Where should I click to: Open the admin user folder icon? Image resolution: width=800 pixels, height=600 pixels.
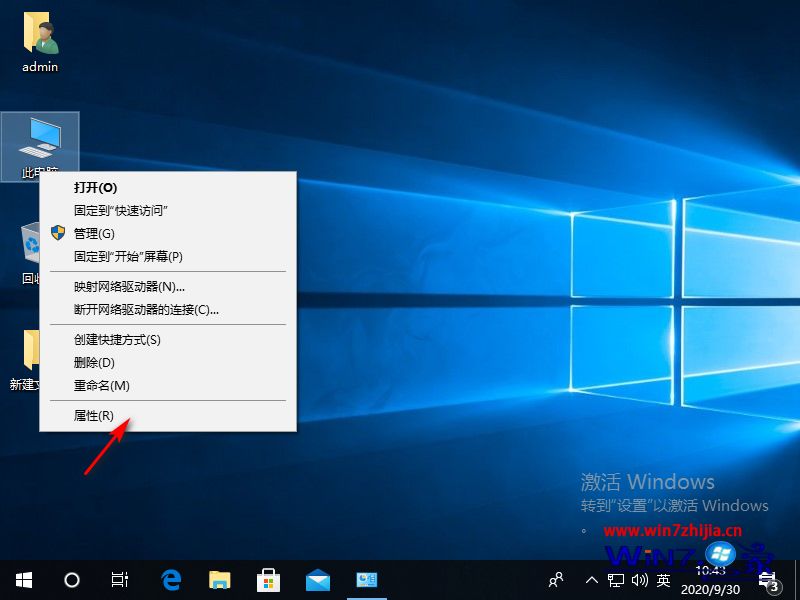click(40, 42)
